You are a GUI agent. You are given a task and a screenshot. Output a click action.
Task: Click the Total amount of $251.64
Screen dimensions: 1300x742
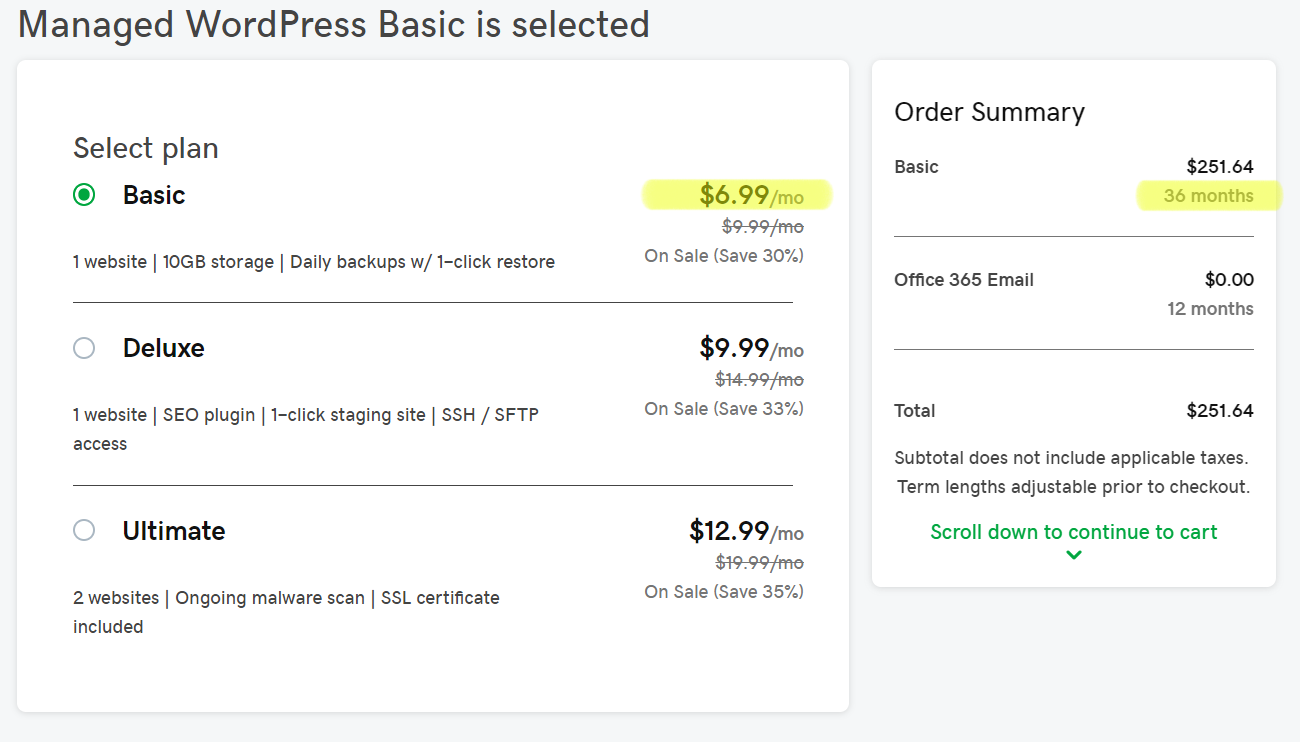1222,410
